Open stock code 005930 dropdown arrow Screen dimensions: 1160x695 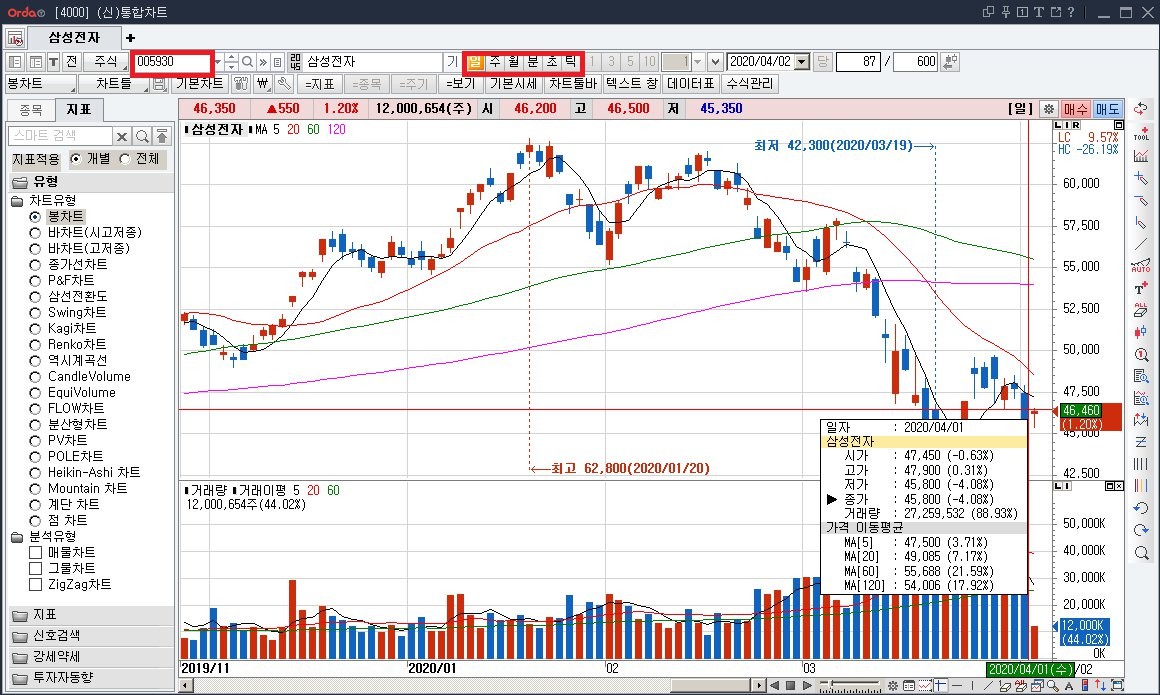point(218,61)
